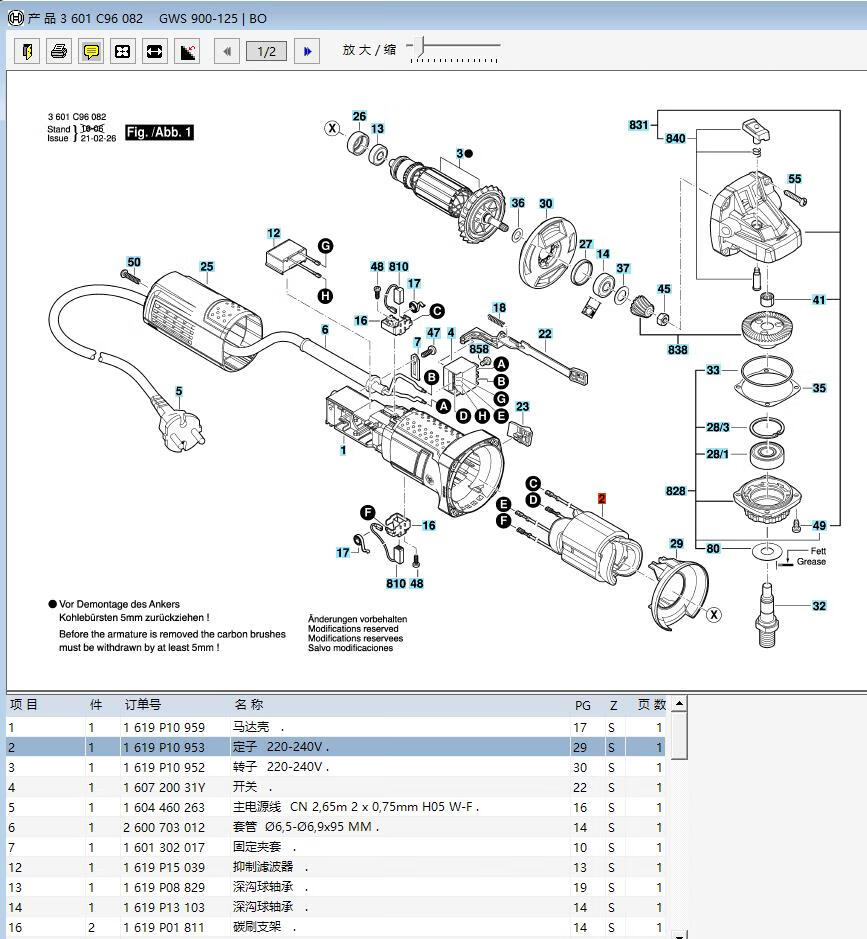The height and width of the screenshot is (939, 867).
Task: Select part label 32 spindle
Action: coord(819,605)
